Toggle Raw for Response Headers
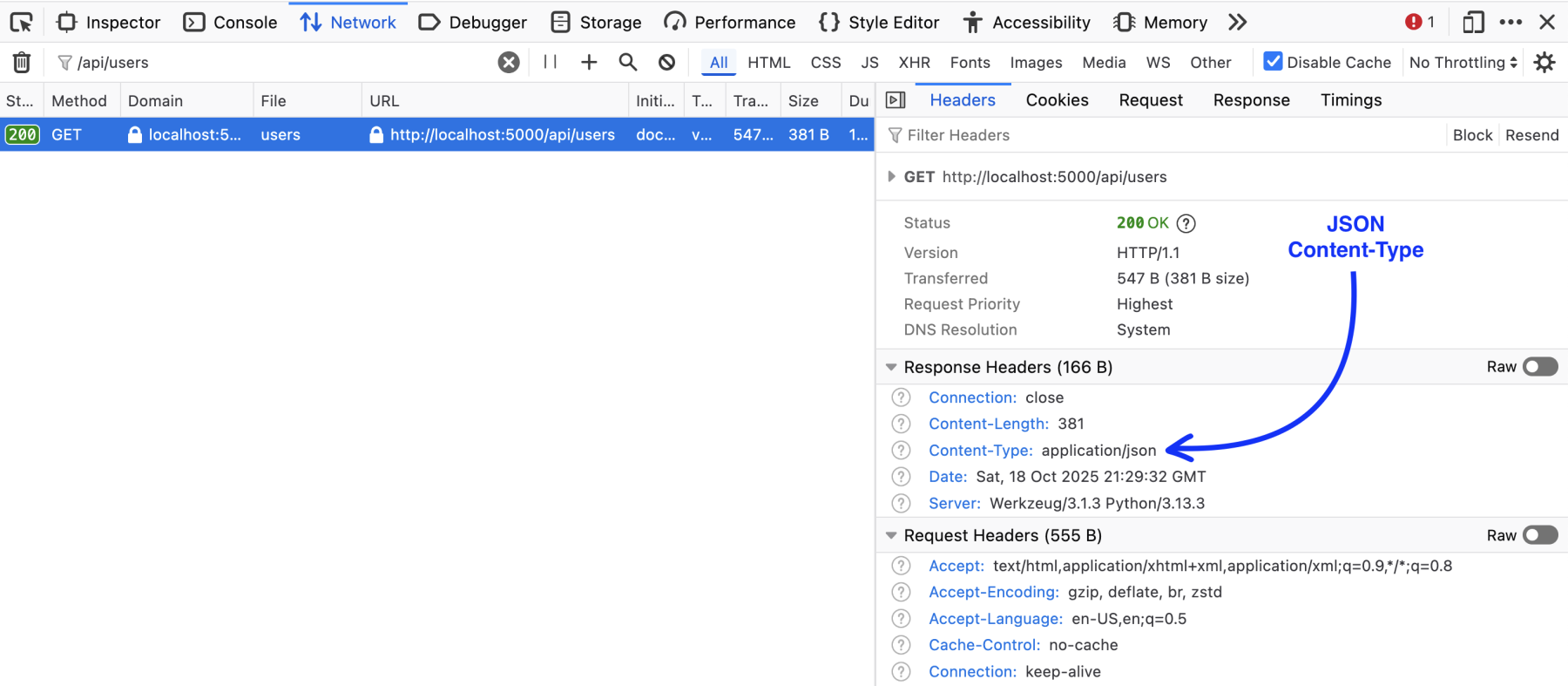 [1539, 367]
